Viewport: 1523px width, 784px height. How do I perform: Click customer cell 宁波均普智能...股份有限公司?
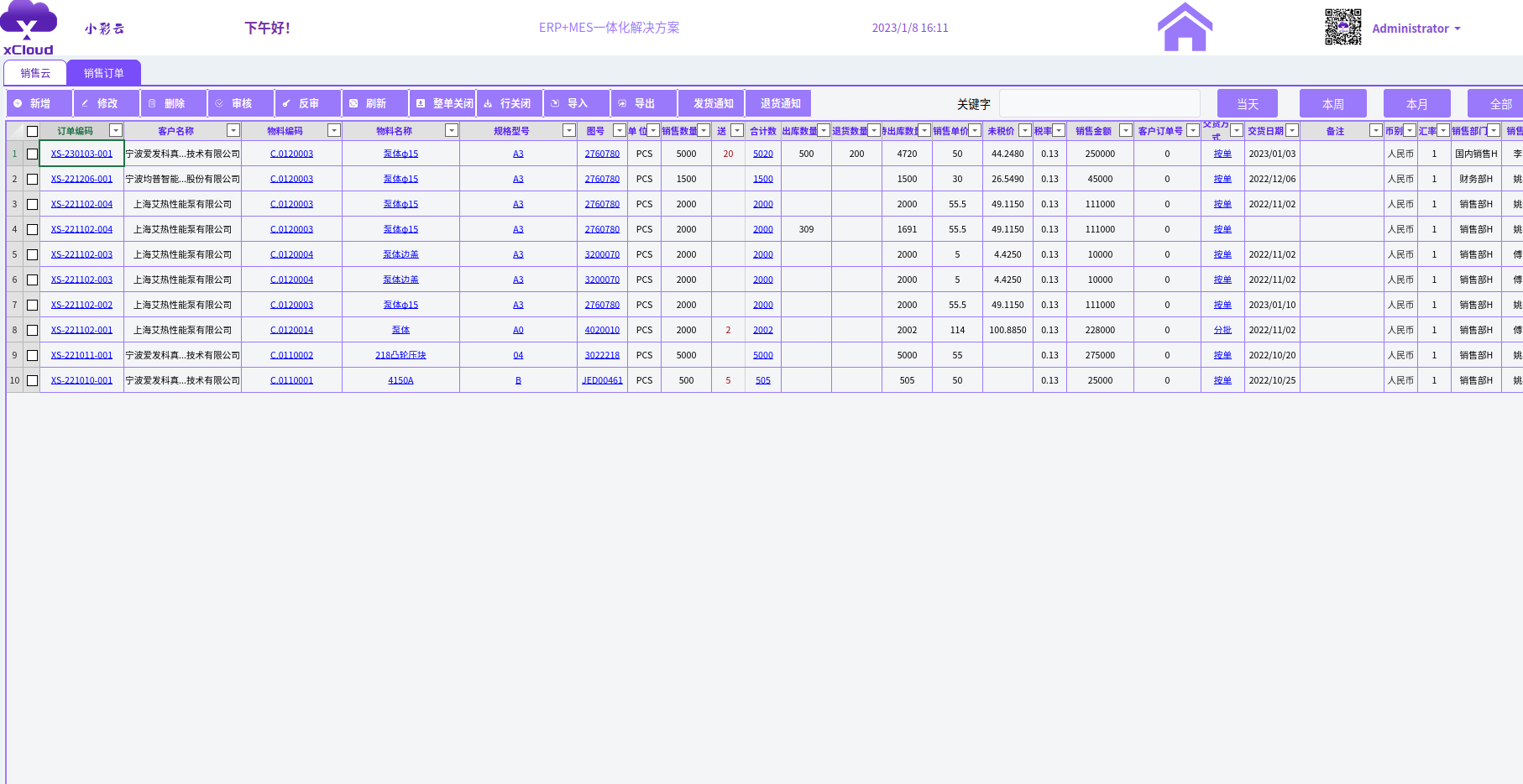(x=182, y=179)
